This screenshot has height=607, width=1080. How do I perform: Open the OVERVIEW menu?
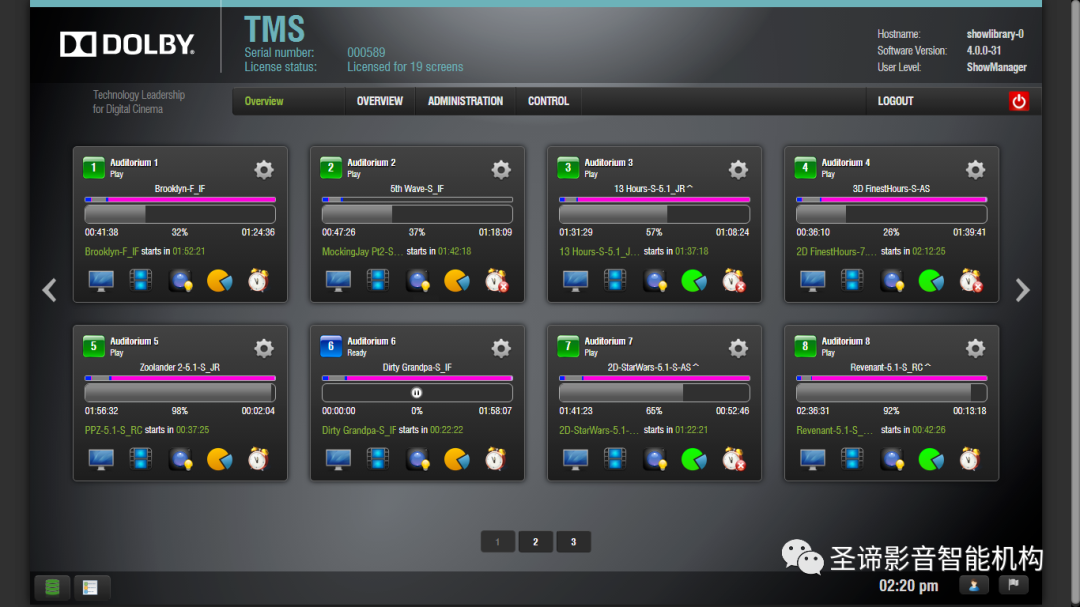(380, 101)
